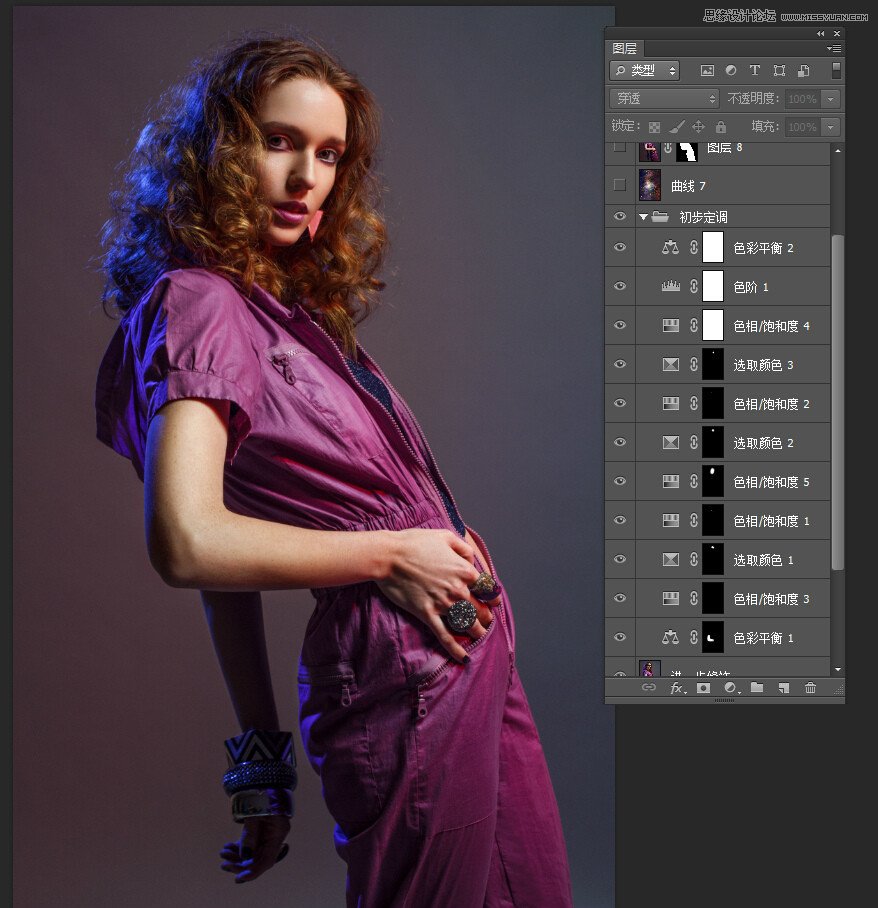Add a layer mask using the bottom icon
The image size is (878, 908).
point(704,688)
